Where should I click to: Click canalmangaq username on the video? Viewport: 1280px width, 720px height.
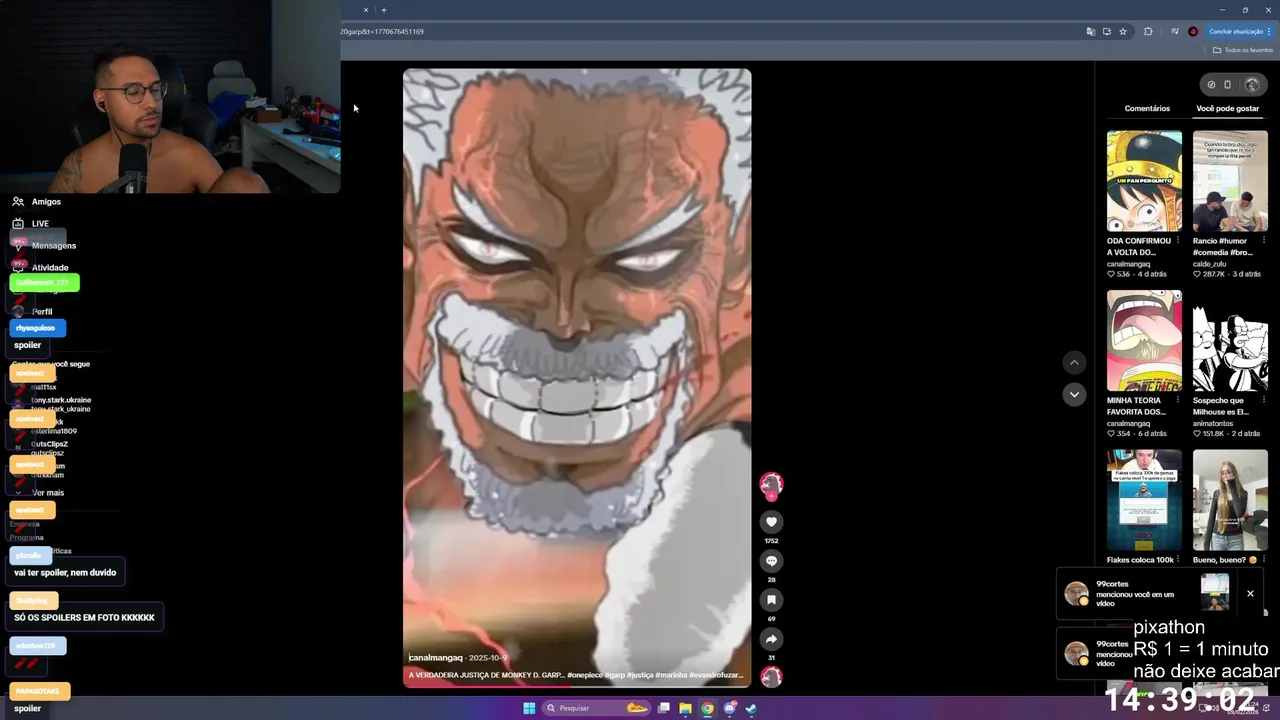point(435,658)
